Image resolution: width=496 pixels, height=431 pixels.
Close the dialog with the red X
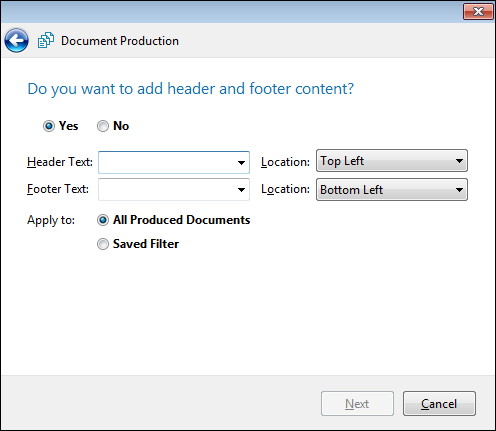[478, 12]
